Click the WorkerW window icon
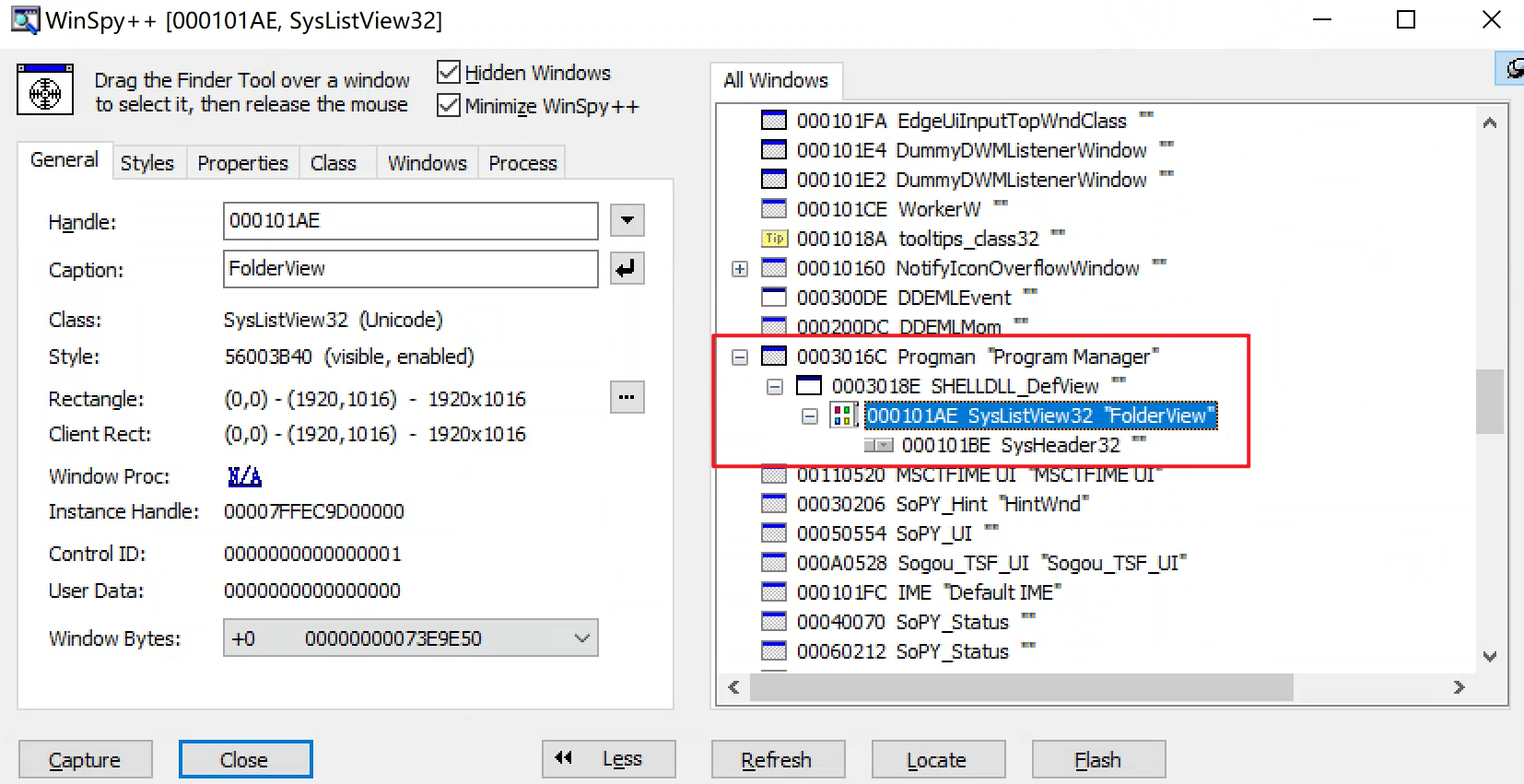Viewport: 1524px width, 784px height. click(774, 209)
